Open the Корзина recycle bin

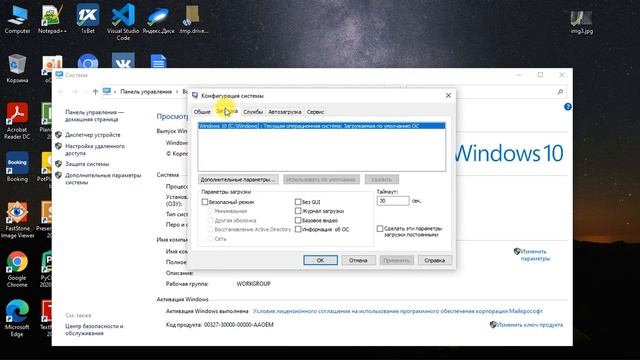tap(17, 68)
